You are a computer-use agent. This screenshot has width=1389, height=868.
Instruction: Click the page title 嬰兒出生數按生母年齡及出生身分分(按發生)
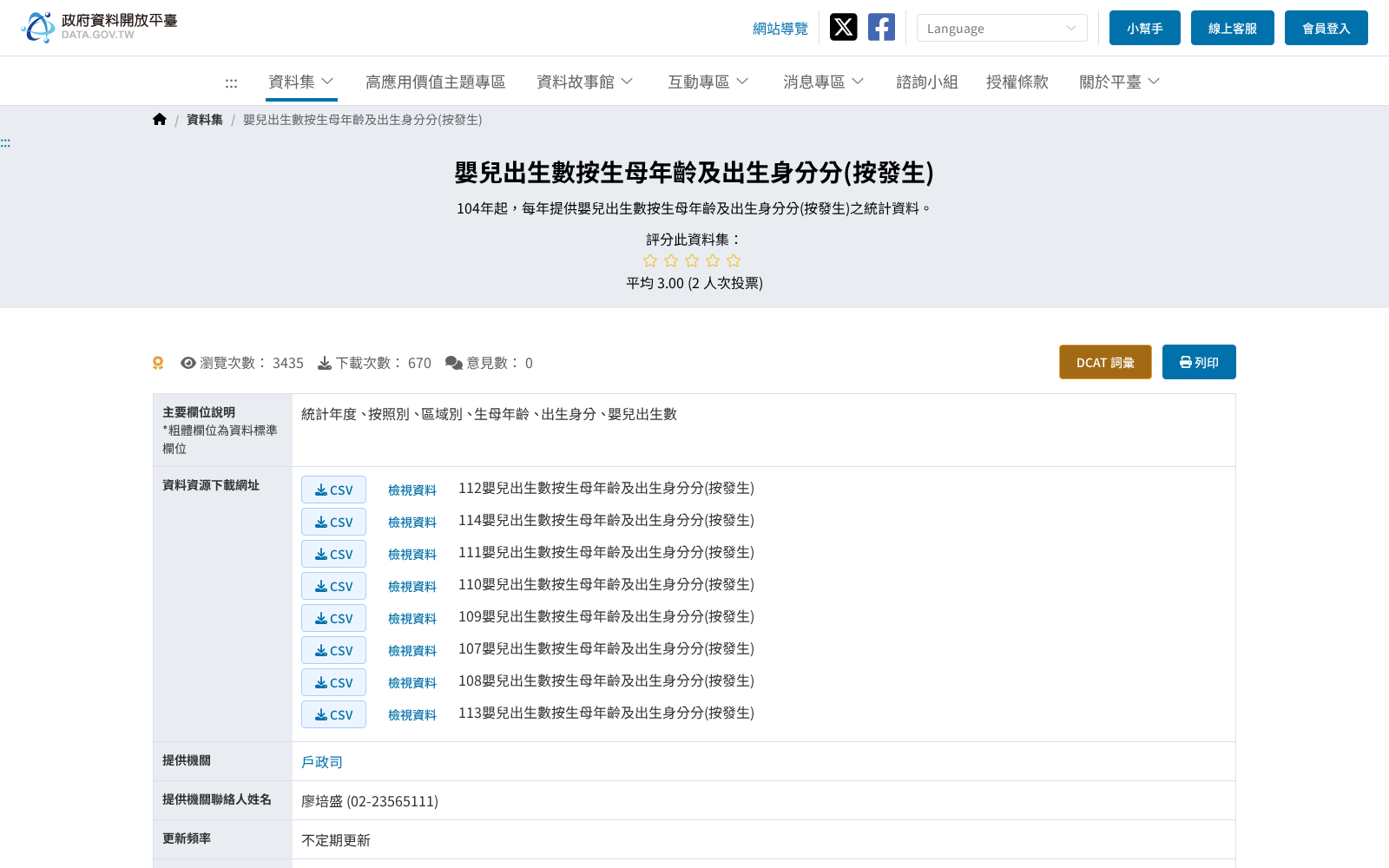click(694, 173)
